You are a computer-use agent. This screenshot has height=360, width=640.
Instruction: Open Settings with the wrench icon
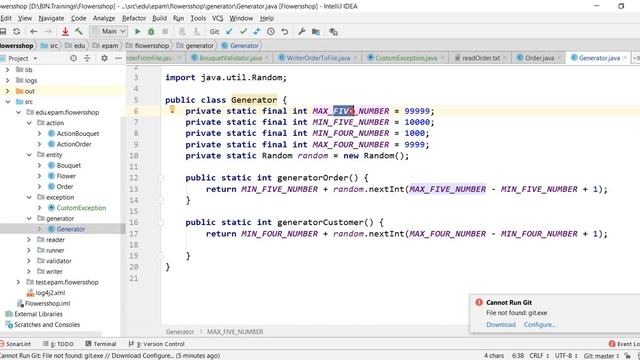pyautogui.click(x=302, y=31)
